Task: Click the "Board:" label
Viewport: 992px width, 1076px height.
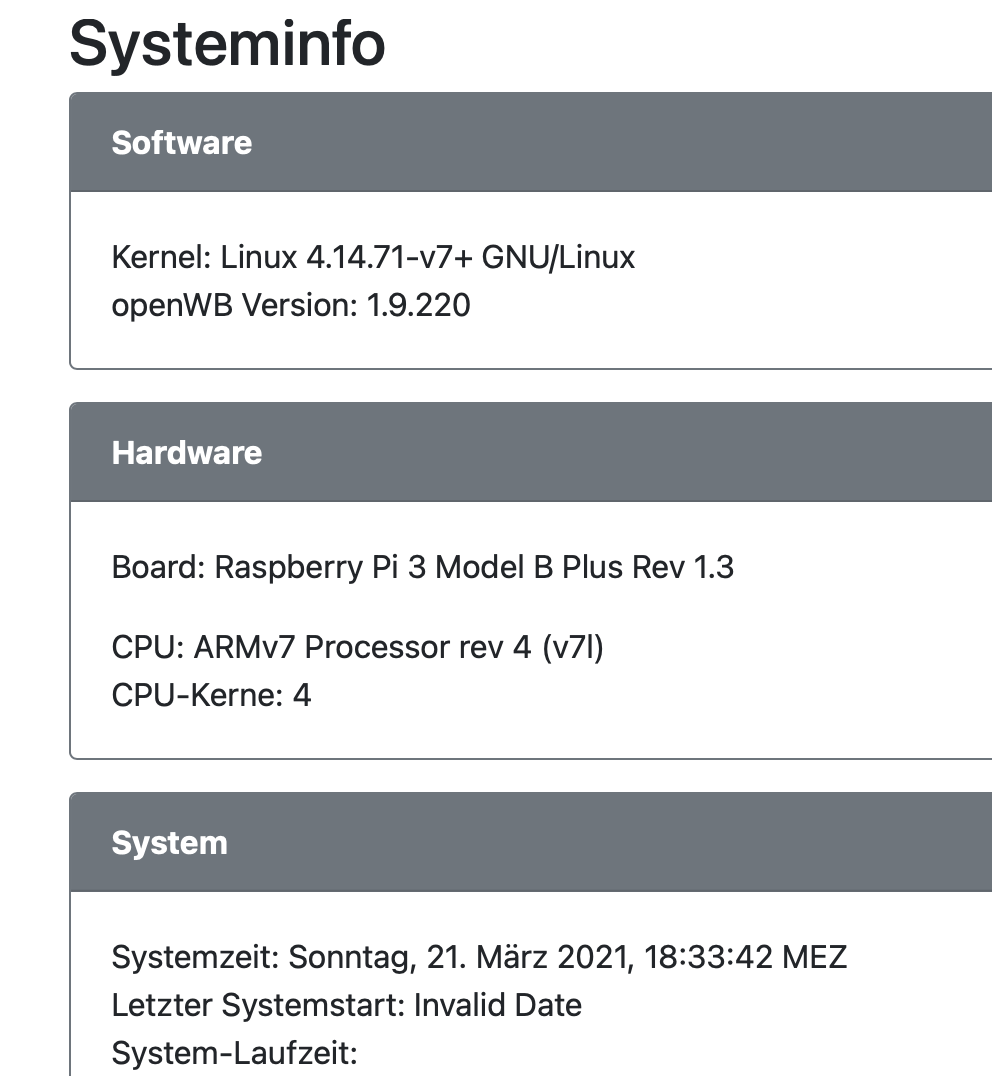Action: [x=158, y=568]
